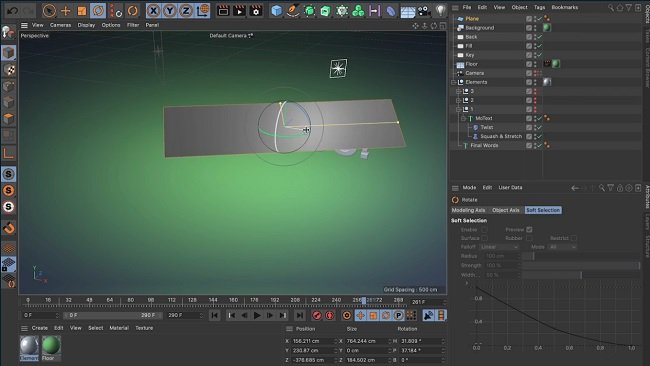The width and height of the screenshot is (650, 366).
Task: Toggle Enable checkbox in Soft Selection
Action: [x=484, y=229]
